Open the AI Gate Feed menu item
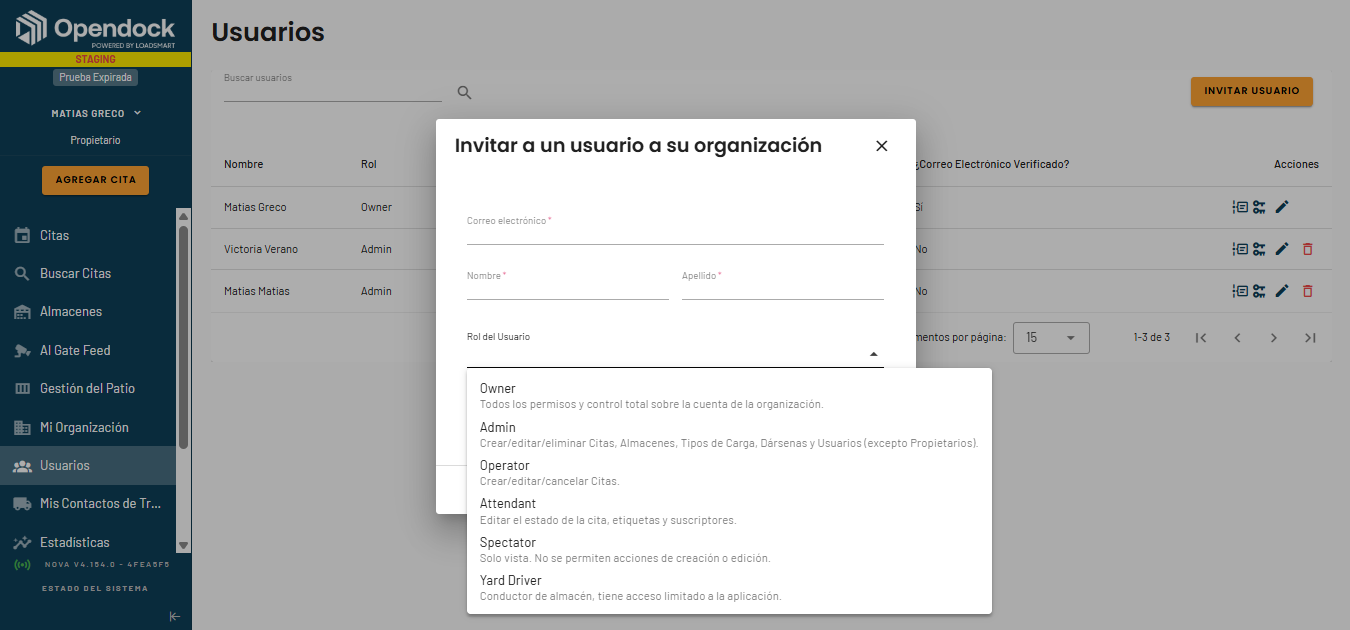 coord(88,351)
